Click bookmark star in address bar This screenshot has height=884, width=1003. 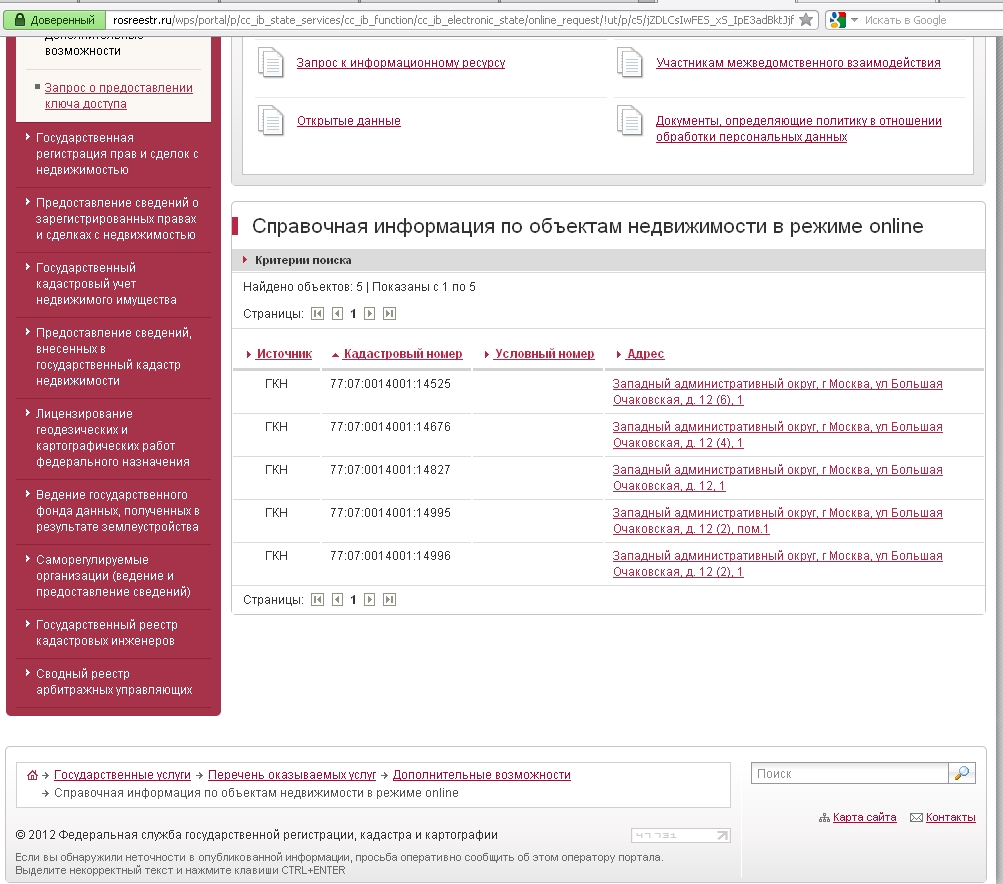point(806,20)
